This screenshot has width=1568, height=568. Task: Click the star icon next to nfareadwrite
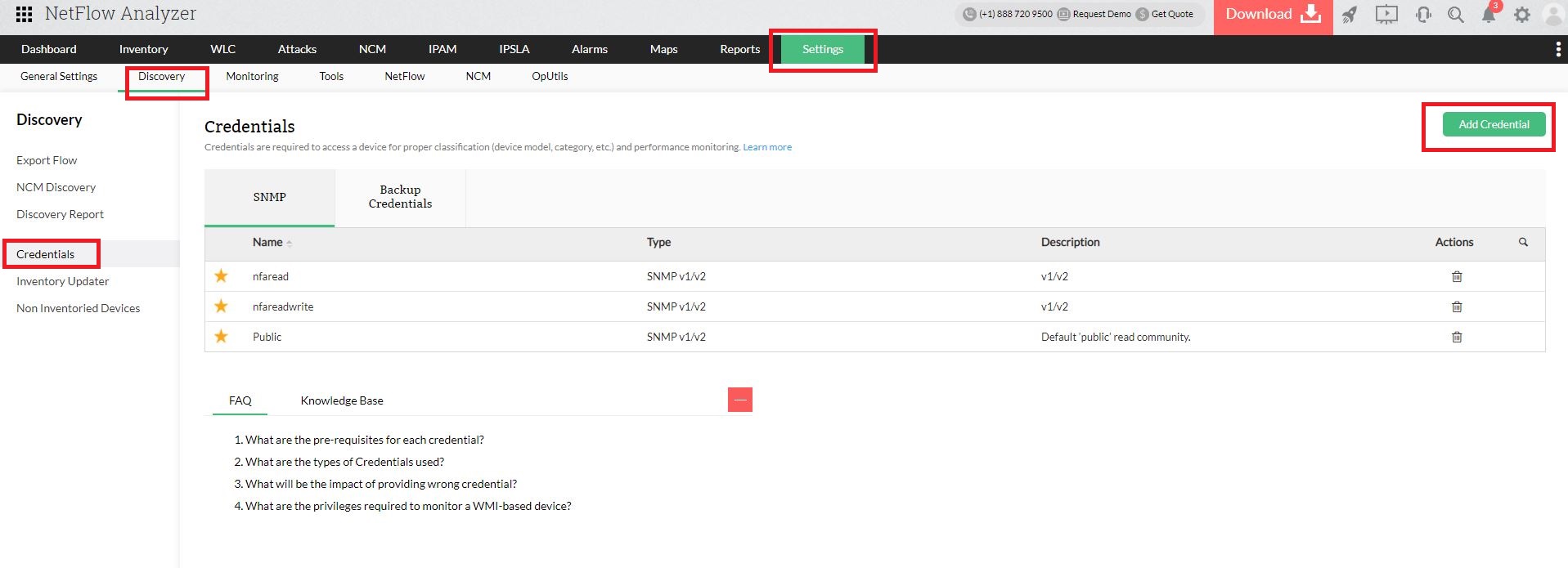(221, 306)
